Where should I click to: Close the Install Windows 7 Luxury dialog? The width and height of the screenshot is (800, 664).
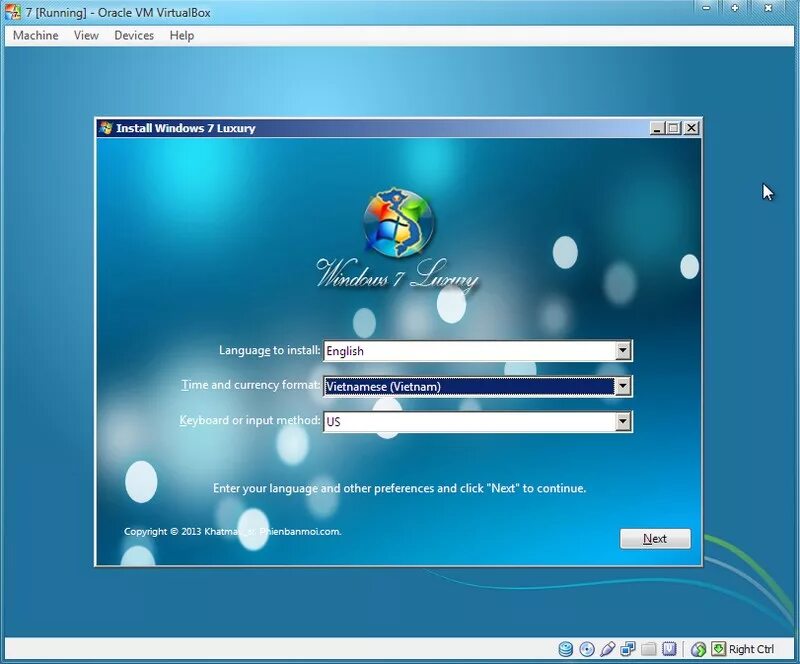(x=691, y=128)
